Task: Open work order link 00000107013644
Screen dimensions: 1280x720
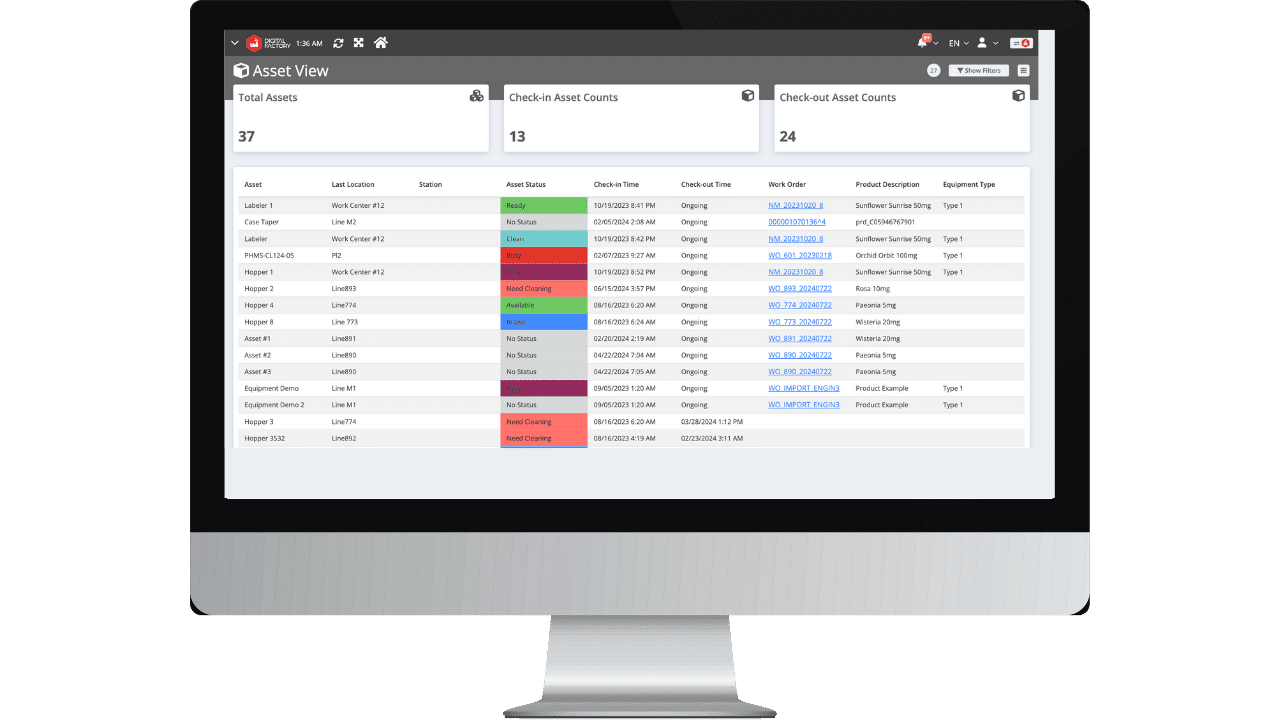Action: 797,222
